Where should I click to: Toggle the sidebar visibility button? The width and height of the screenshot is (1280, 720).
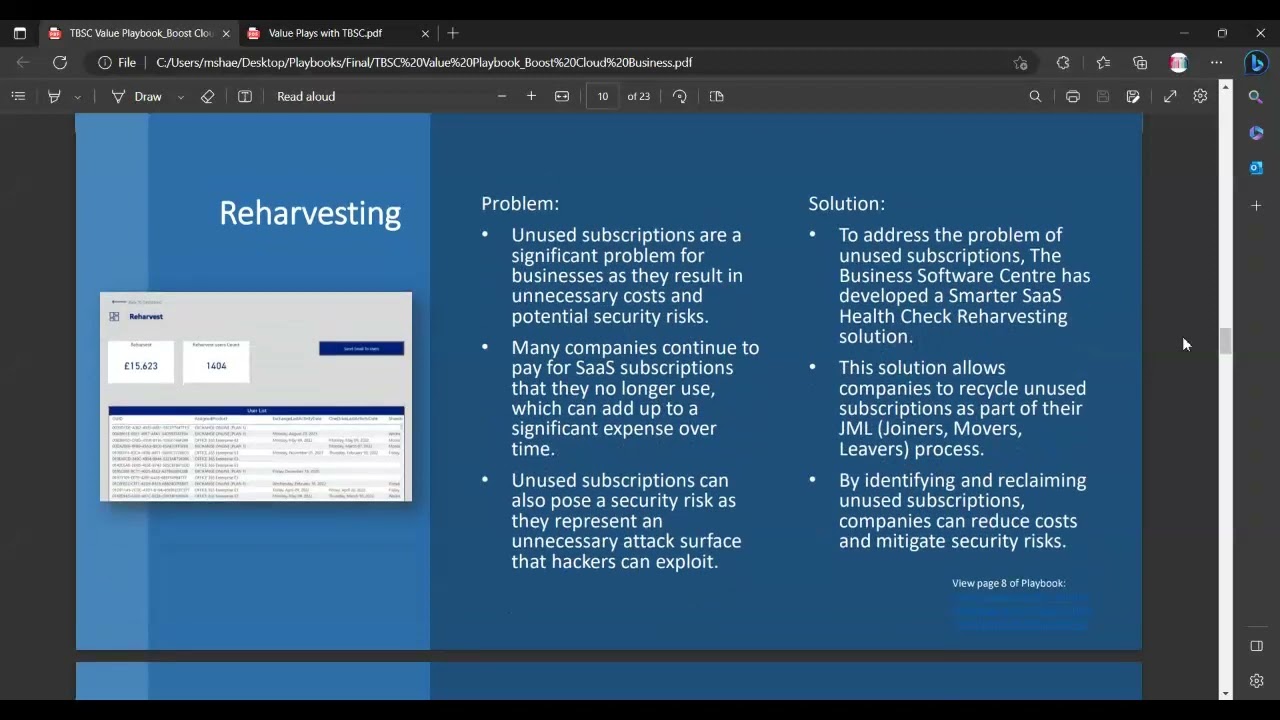coord(1256,646)
